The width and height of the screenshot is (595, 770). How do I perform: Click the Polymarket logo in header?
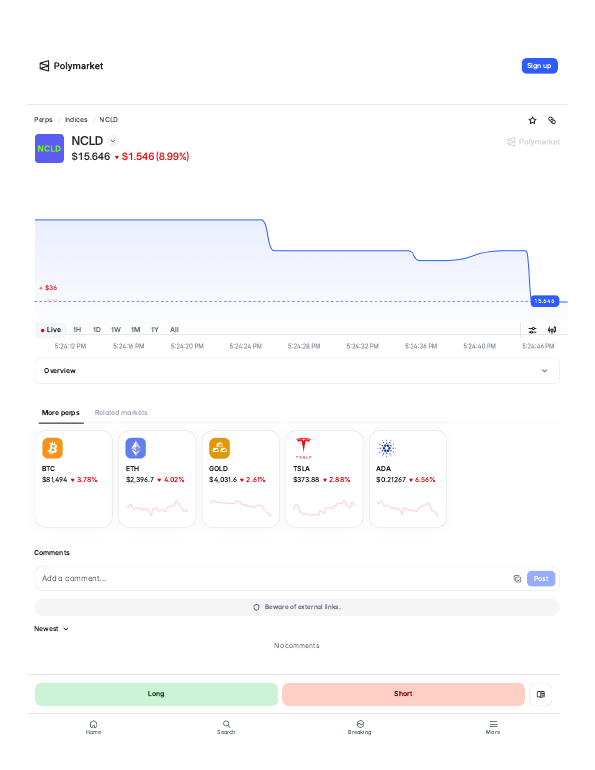[71, 66]
